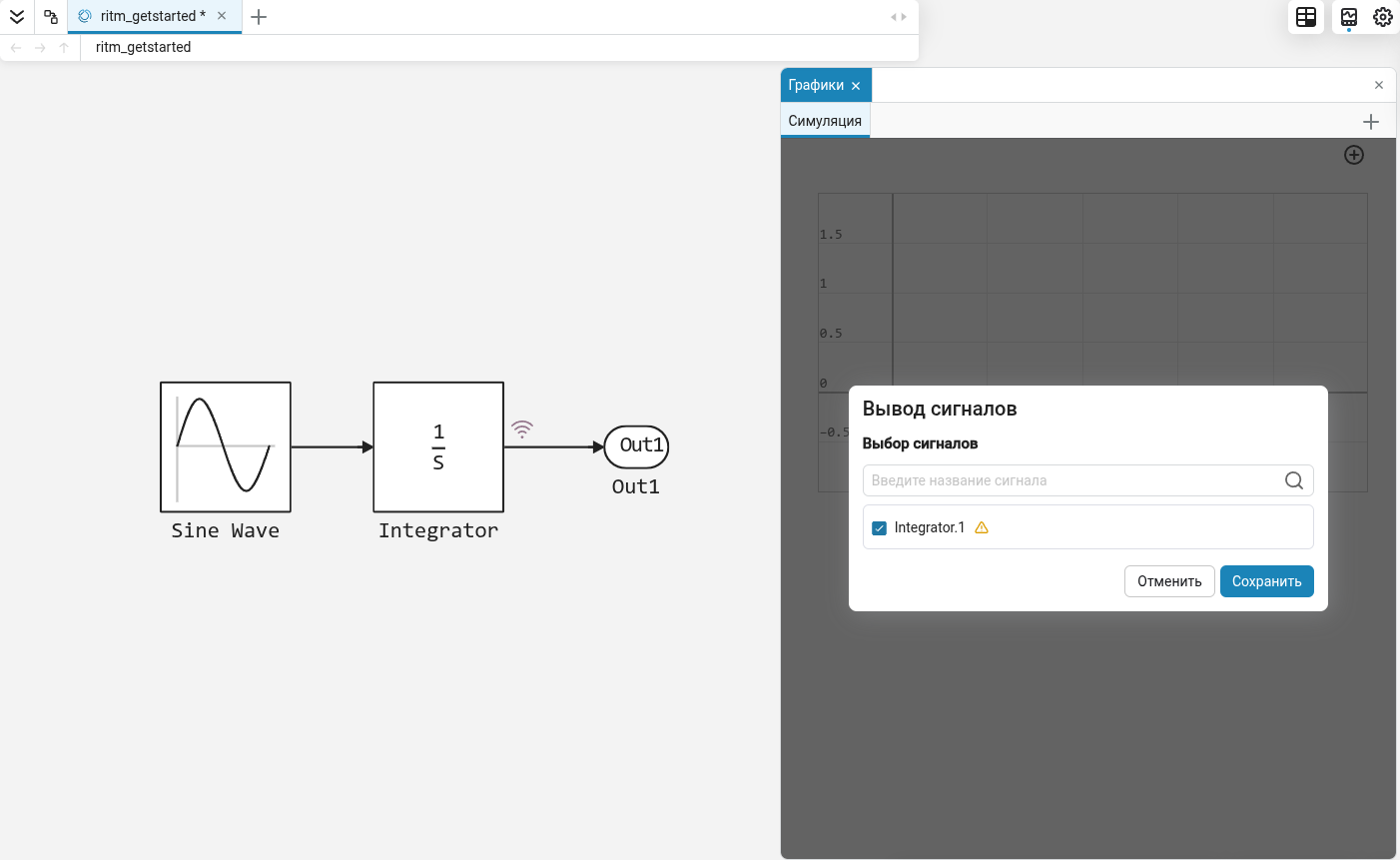Image resolution: width=1400 pixels, height=860 pixels.
Task: Go up one level arrow
Action: (x=64, y=47)
